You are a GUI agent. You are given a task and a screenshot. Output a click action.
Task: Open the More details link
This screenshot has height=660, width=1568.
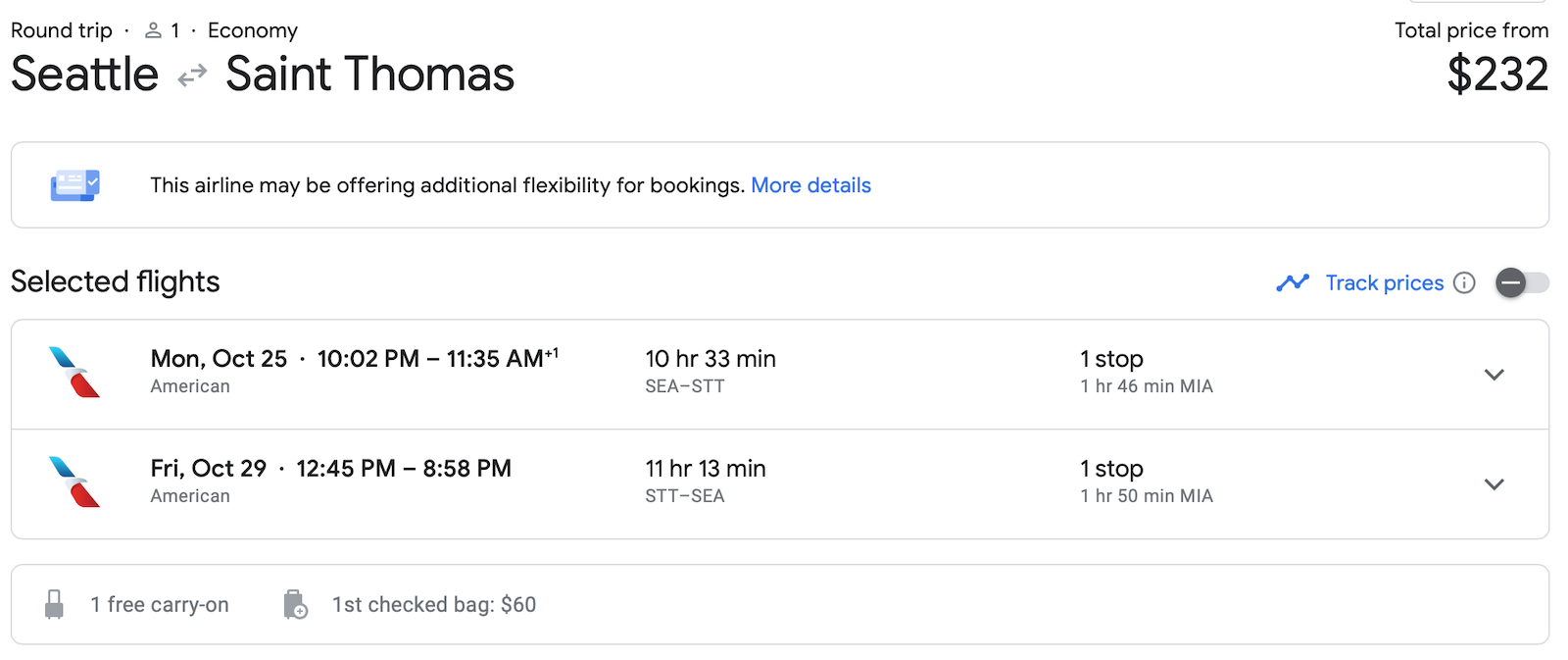pos(810,185)
